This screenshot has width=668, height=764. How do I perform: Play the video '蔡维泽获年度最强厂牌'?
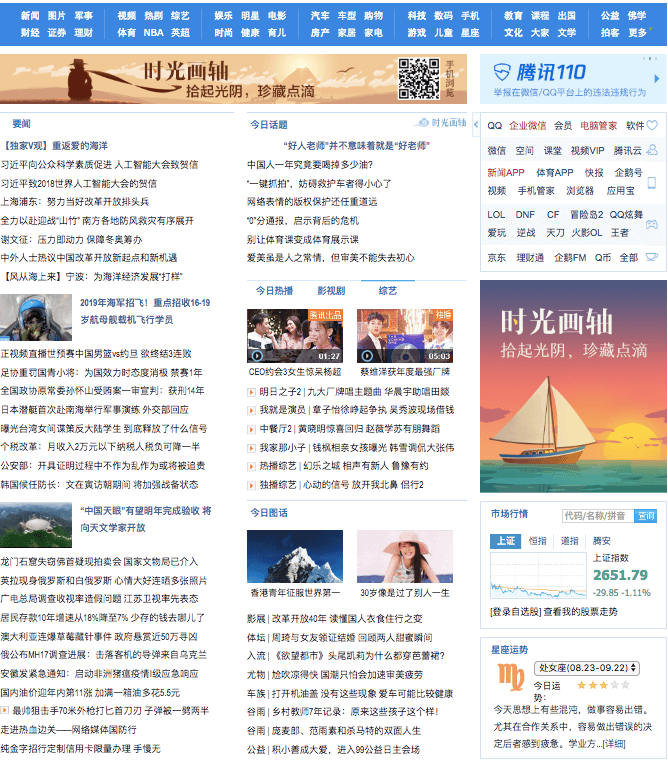(405, 336)
